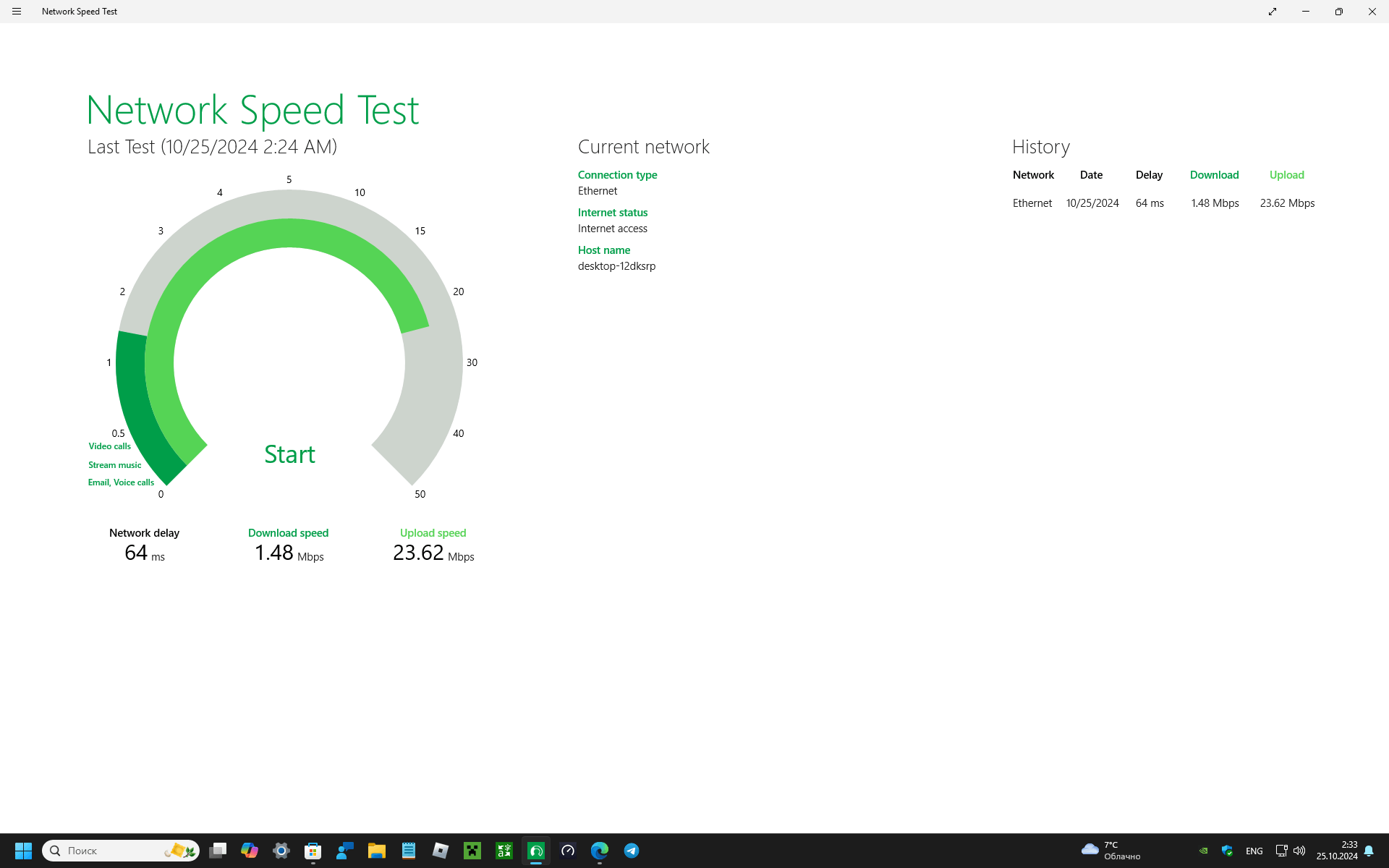1389x868 pixels.
Task: Click the green speed gauge arc
Action: 289,233
